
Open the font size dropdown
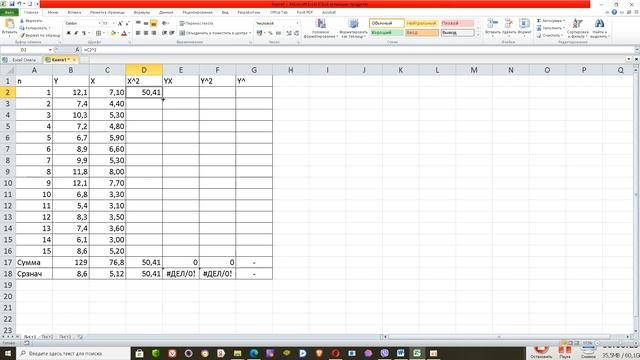click(113, 24)
